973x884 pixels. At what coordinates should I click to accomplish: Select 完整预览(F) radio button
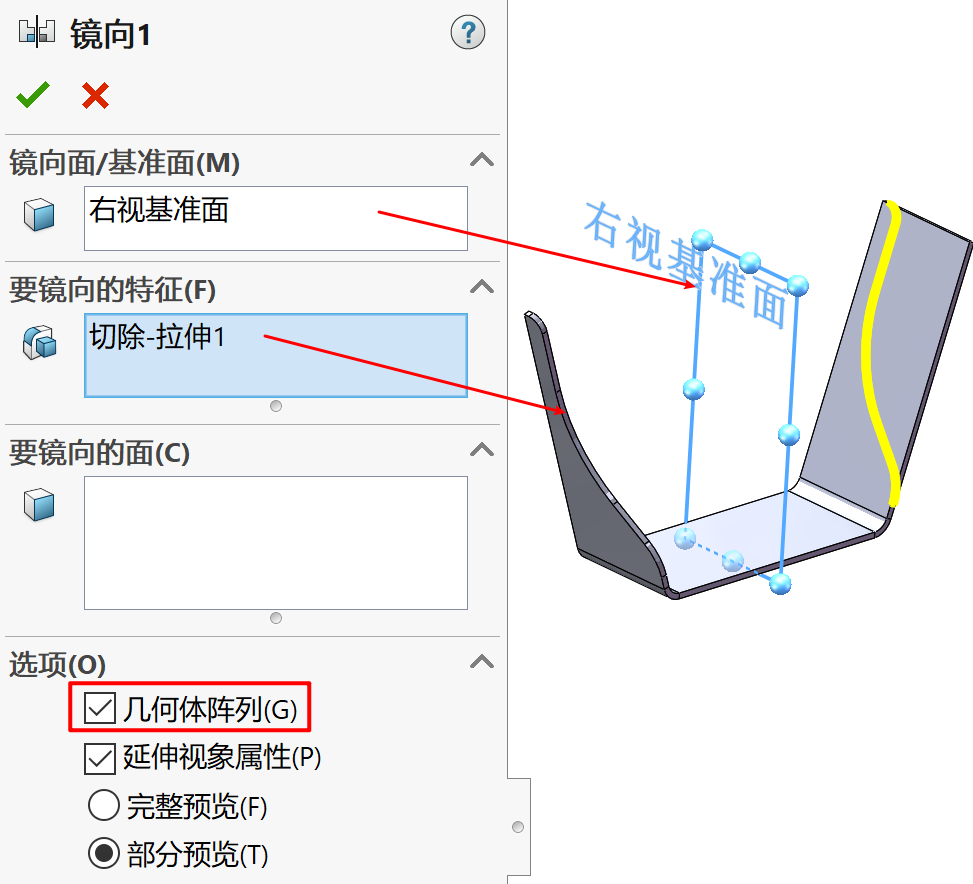click(x=104, y=805)
